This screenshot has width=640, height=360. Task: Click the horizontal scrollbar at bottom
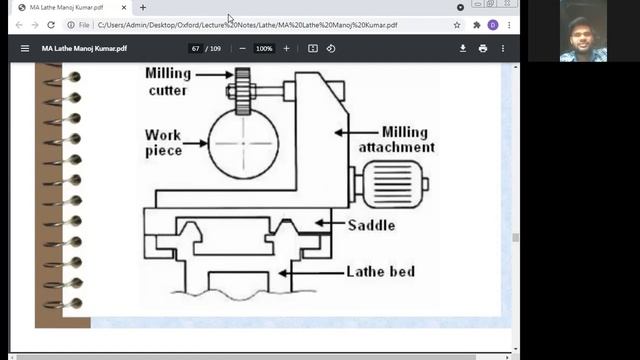coord(247,357)
